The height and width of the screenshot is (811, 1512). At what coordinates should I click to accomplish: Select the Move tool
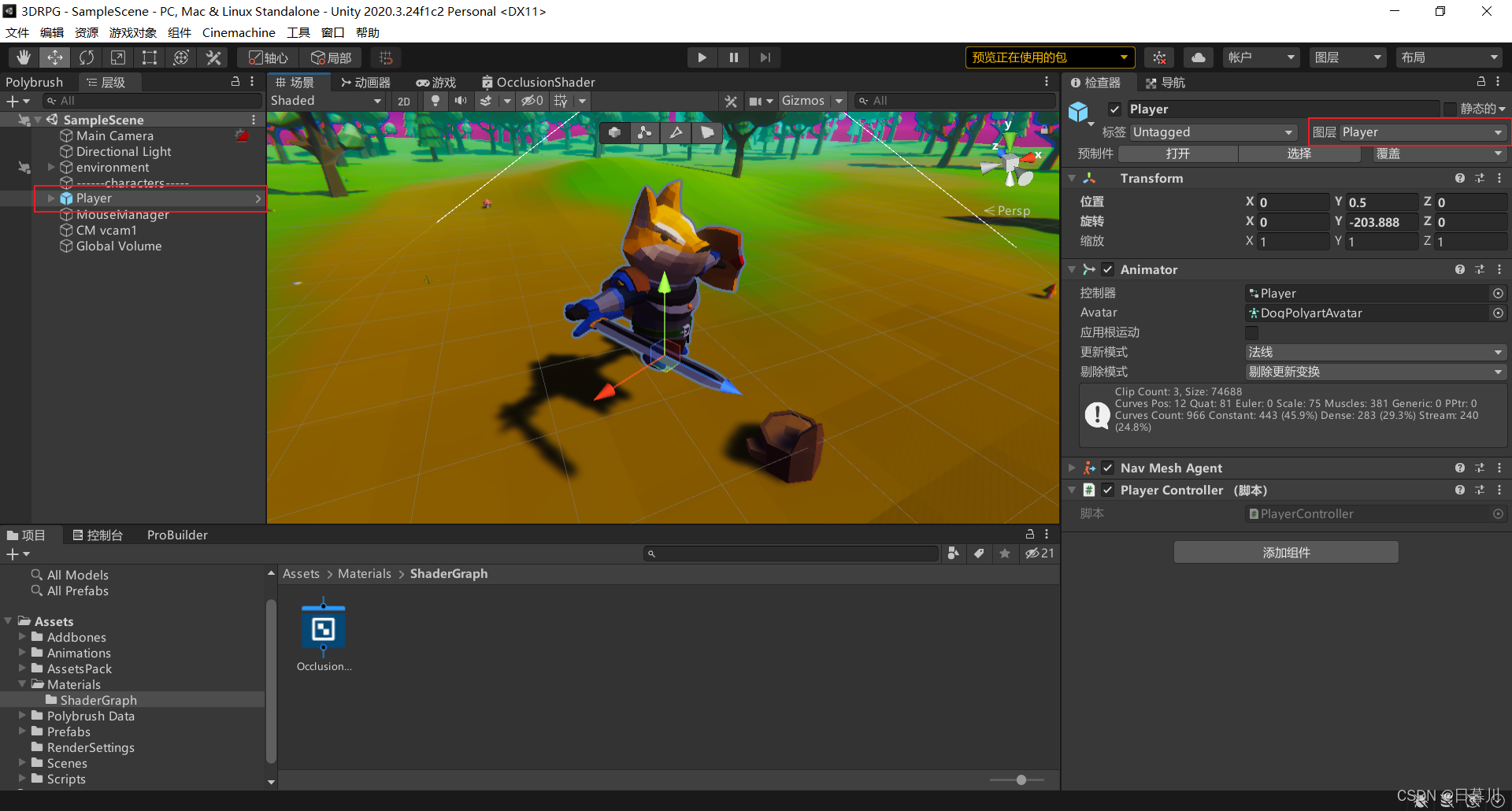pos(55,57)
